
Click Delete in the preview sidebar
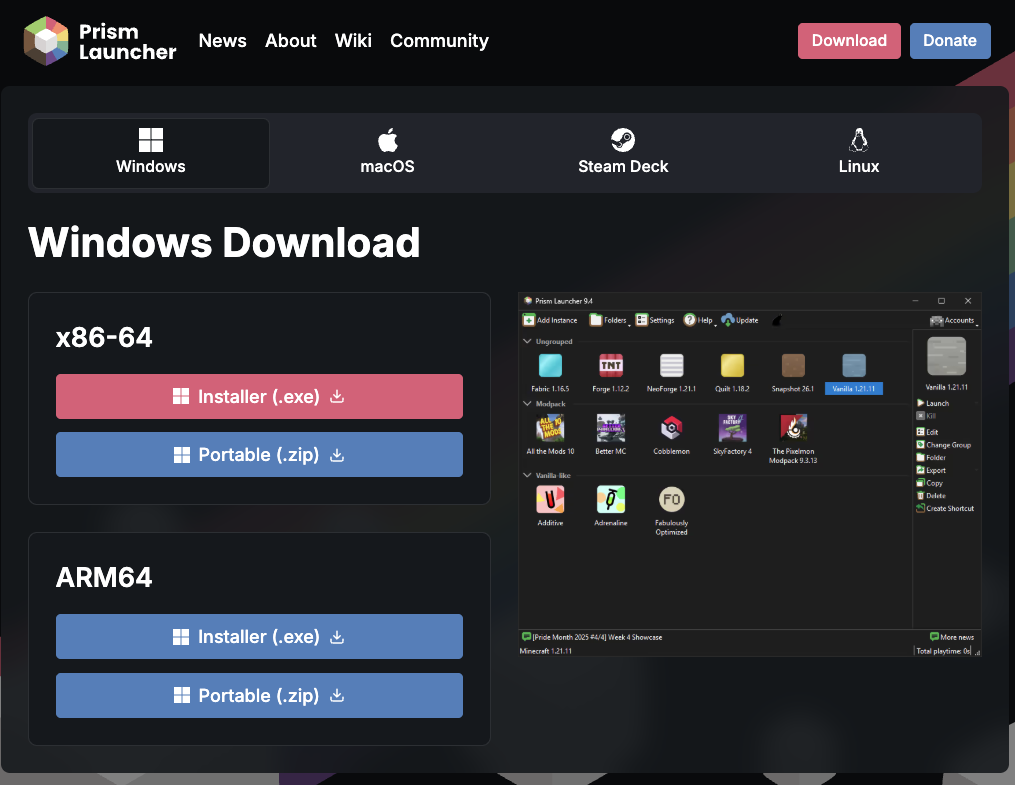[x=931, y=496]
